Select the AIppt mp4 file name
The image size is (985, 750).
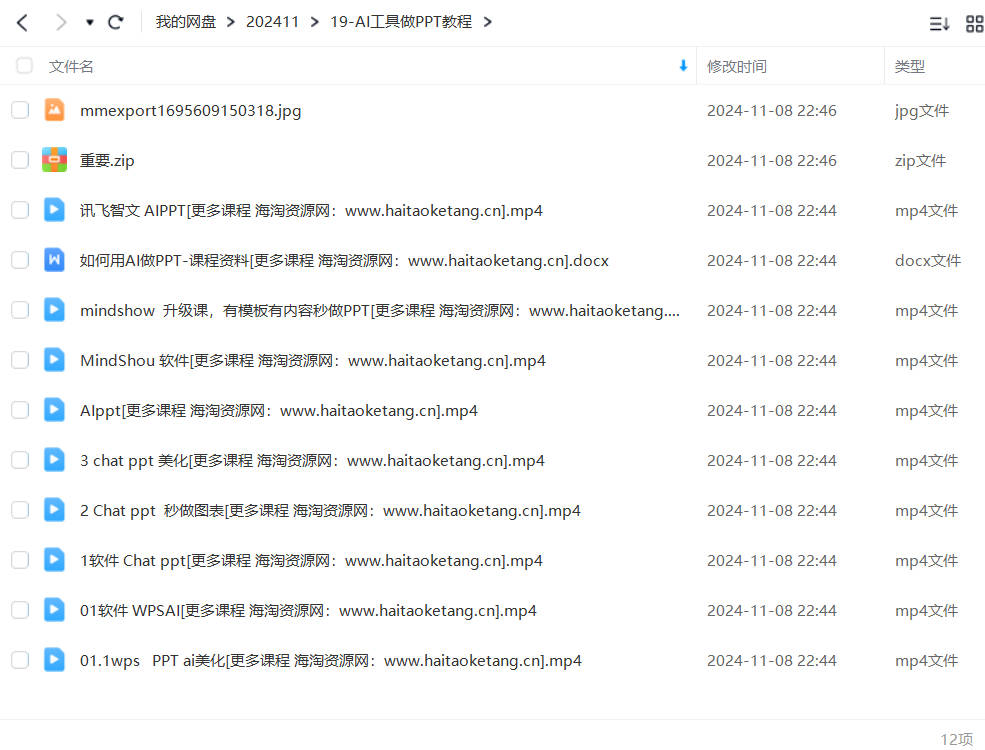click(x=279, y=411)
